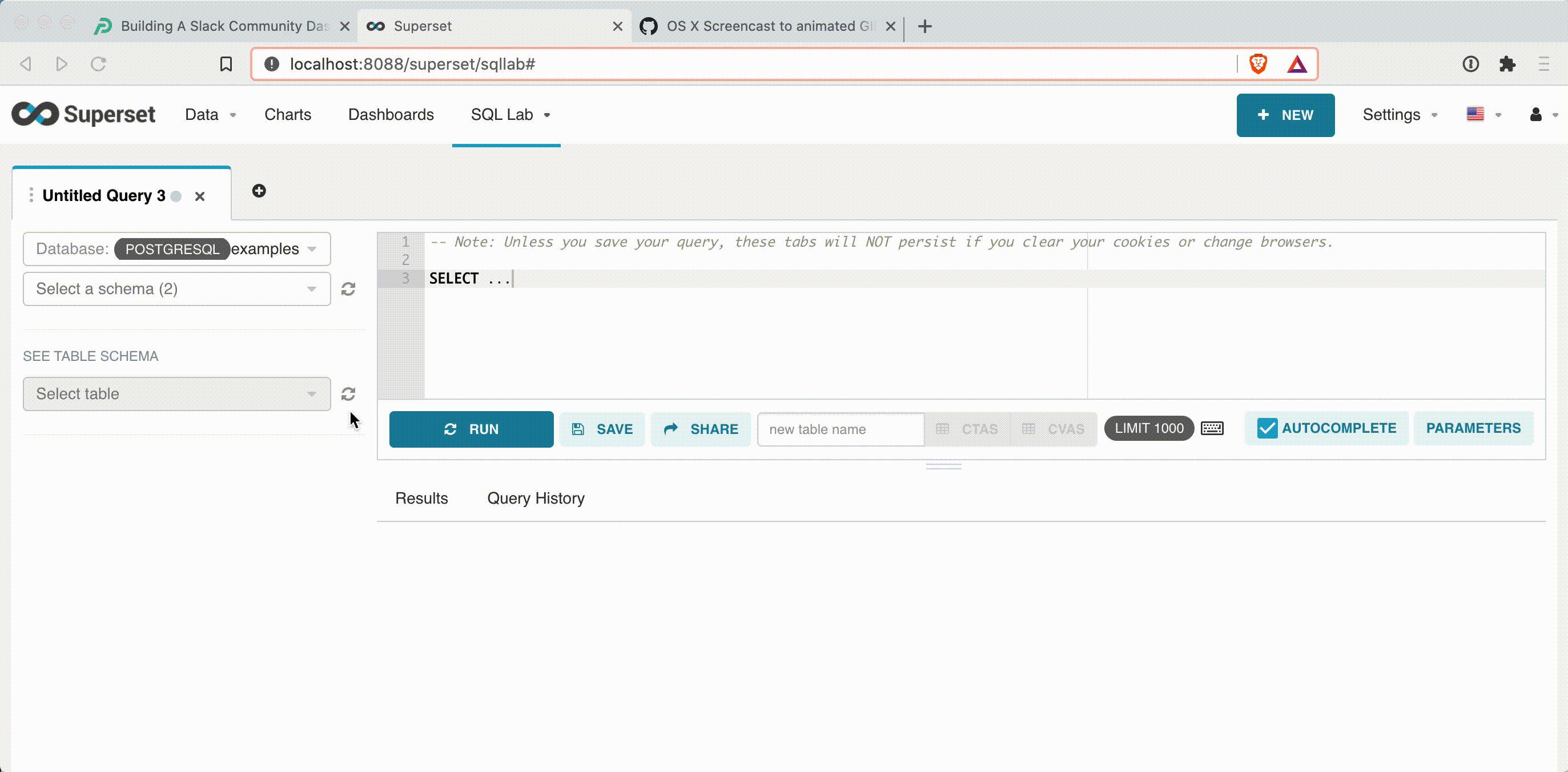1568x772 pixels.
Task: Expand the Settings dropdown
Action: coord(1399,114)
